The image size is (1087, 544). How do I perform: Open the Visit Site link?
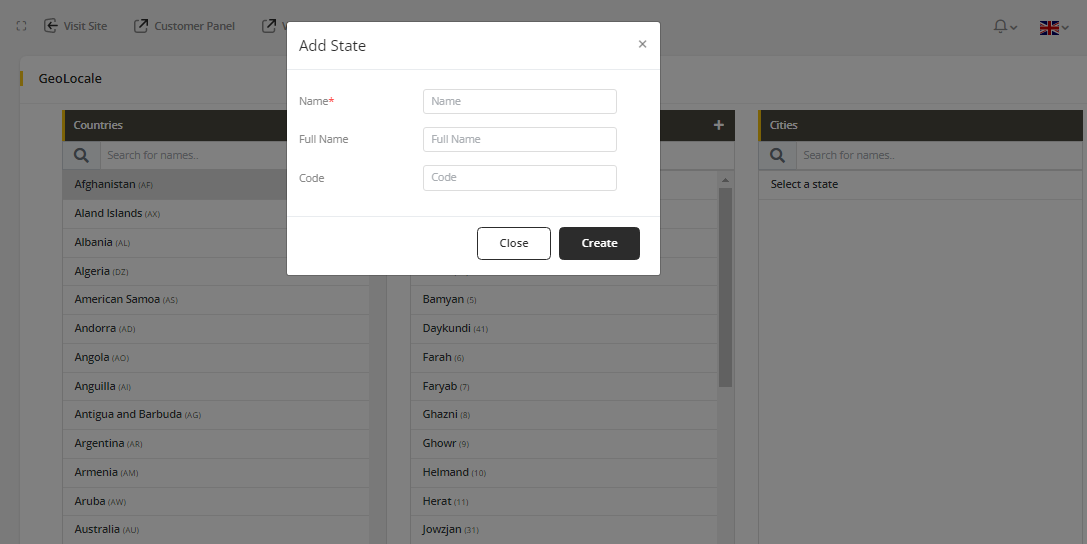point(76,26)
